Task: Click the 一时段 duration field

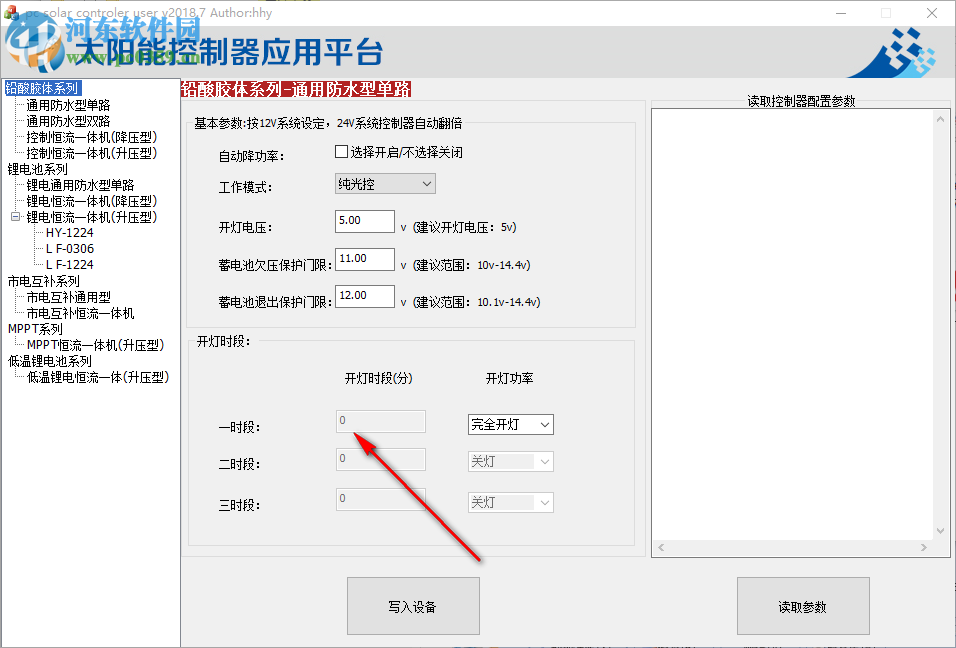Action: [381, 421]
